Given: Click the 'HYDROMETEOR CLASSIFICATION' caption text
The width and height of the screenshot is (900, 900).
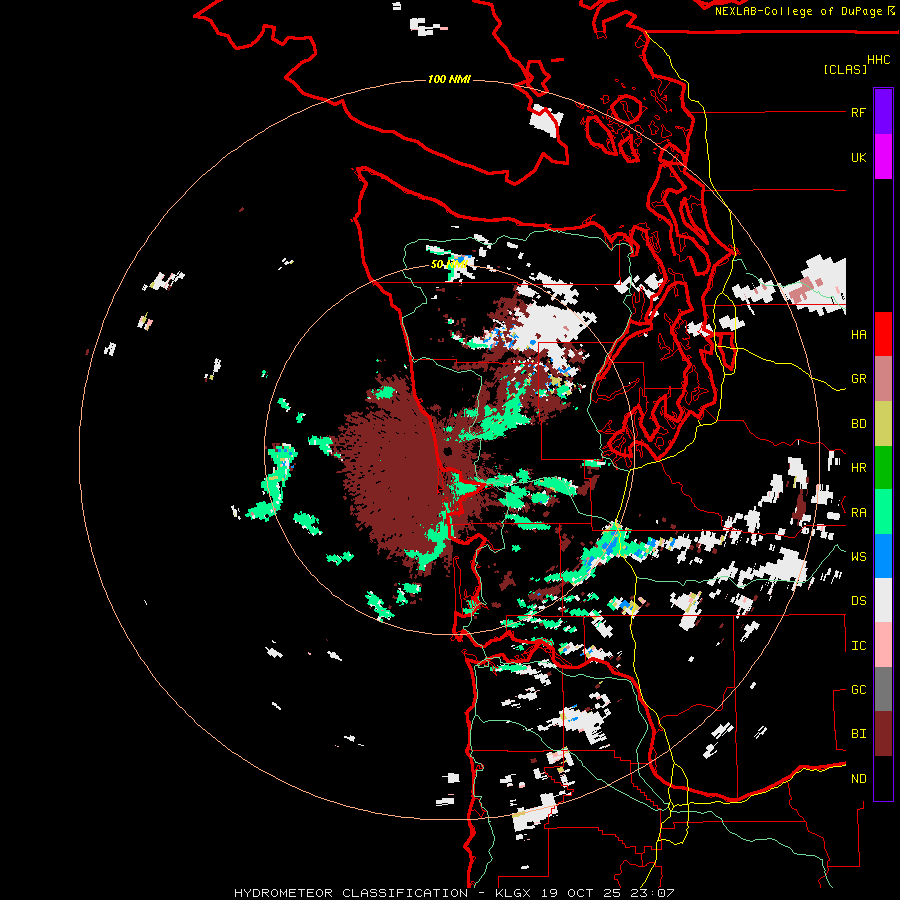Looking at the screenshot, I should [x=351, y=893].
